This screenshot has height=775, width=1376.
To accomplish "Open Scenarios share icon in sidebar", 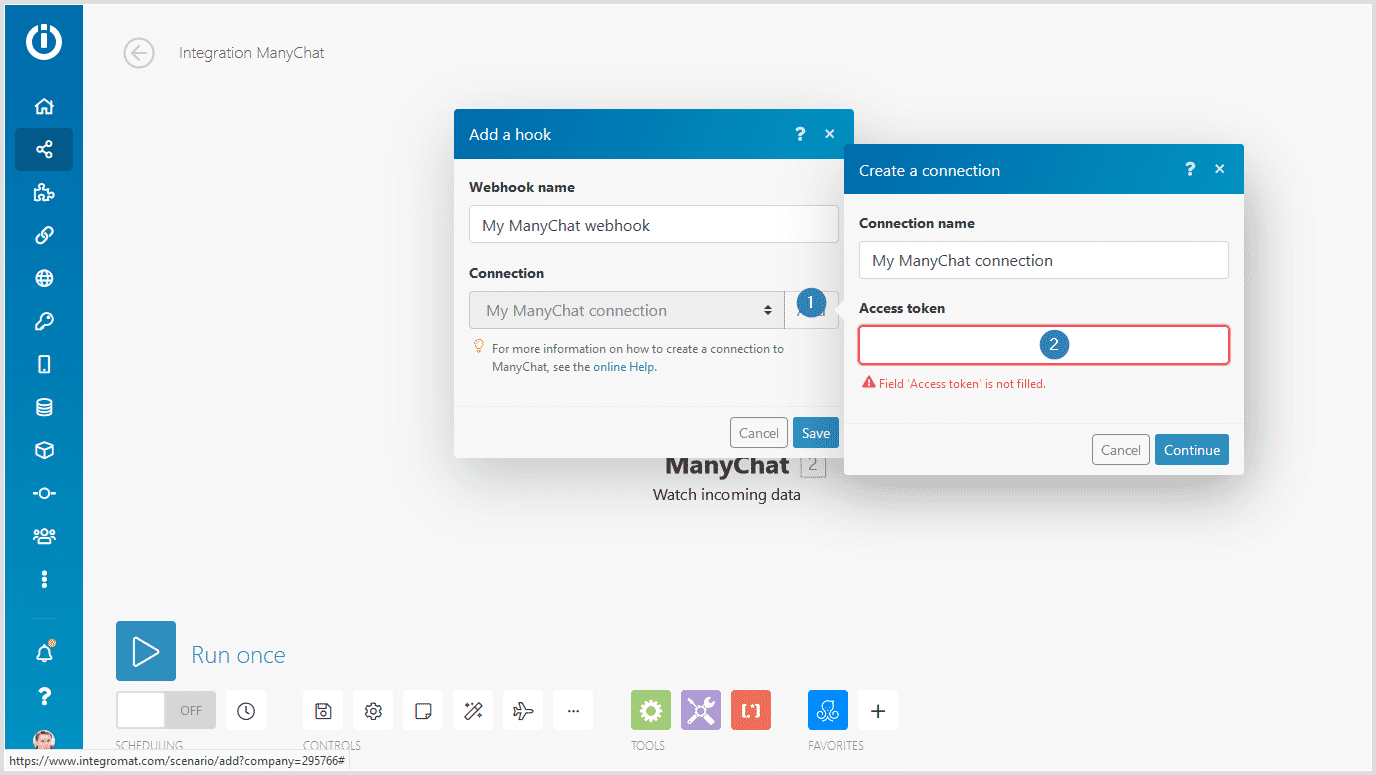I will tap(44, 149).
